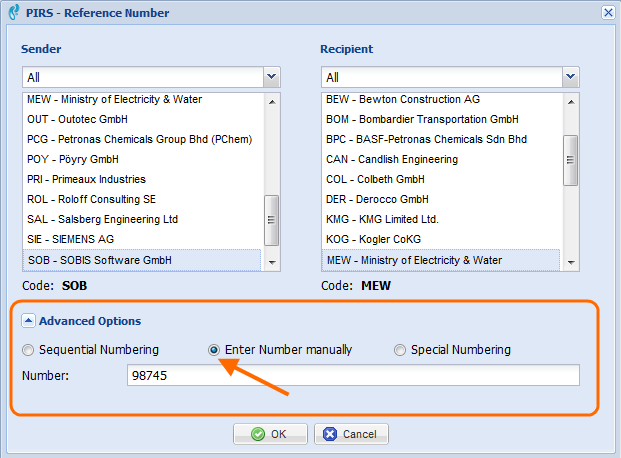Open the Sender filter dropdown

tap(271, 77)
